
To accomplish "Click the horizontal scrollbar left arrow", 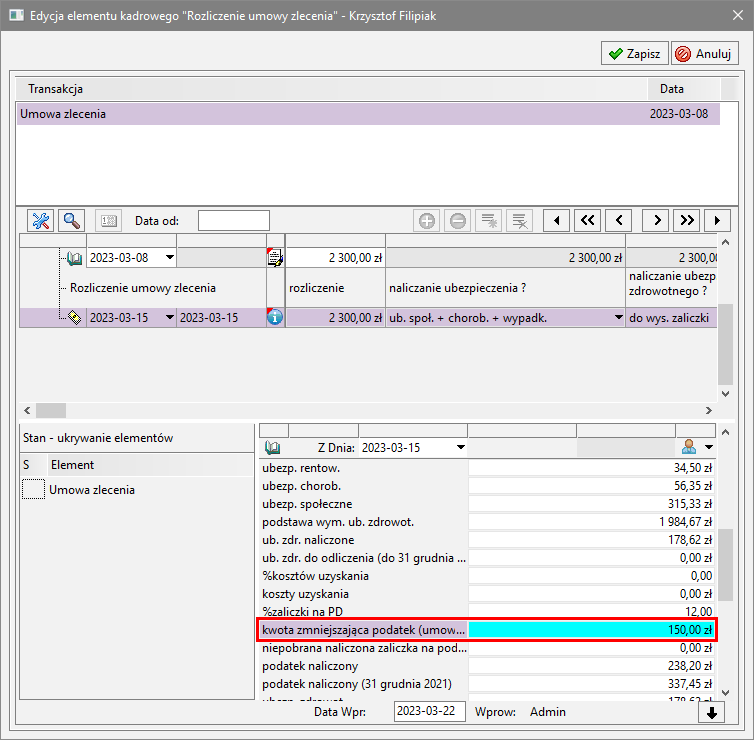I will click(x=27, y=411).
